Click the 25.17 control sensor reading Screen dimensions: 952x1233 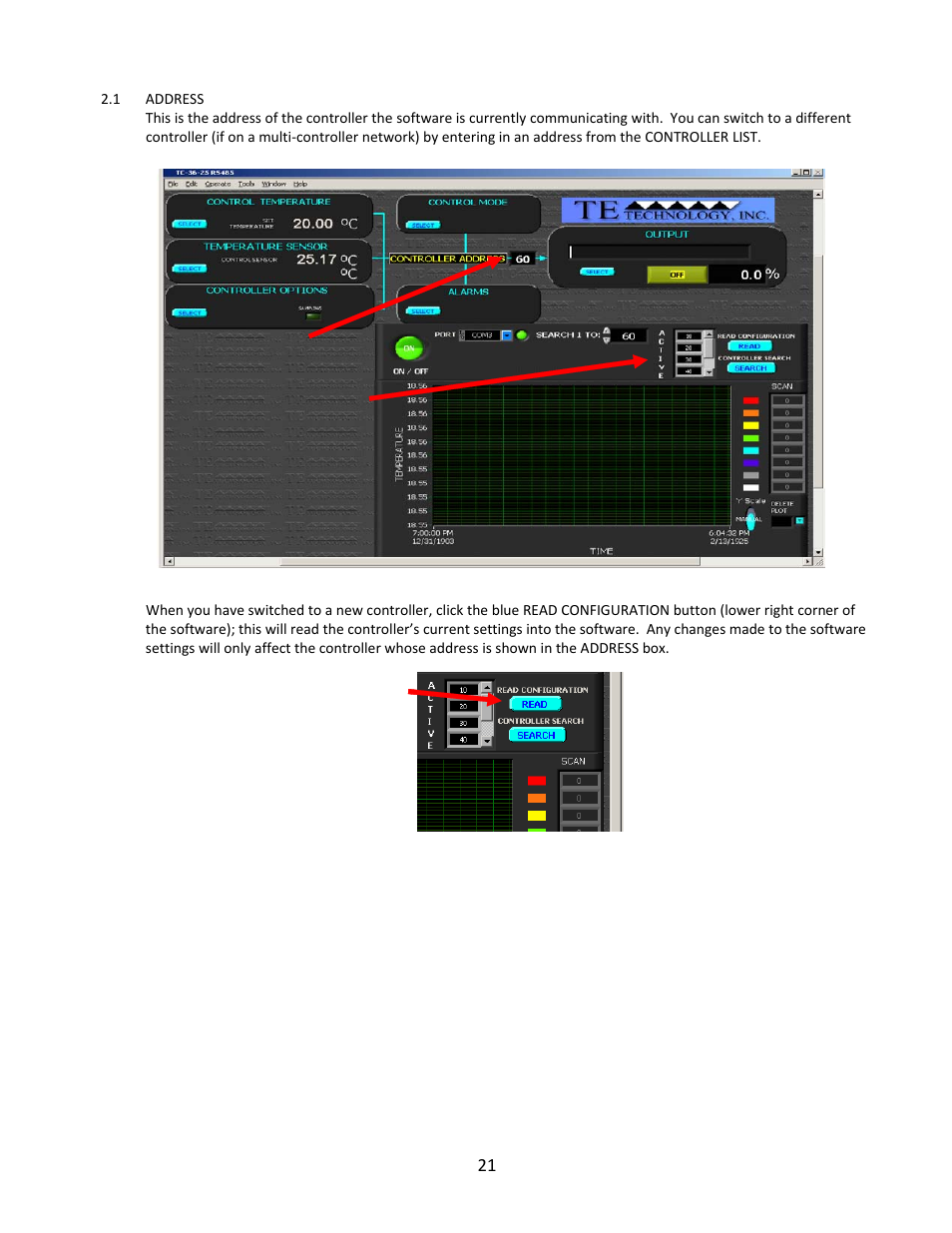[x=316, y=259]
